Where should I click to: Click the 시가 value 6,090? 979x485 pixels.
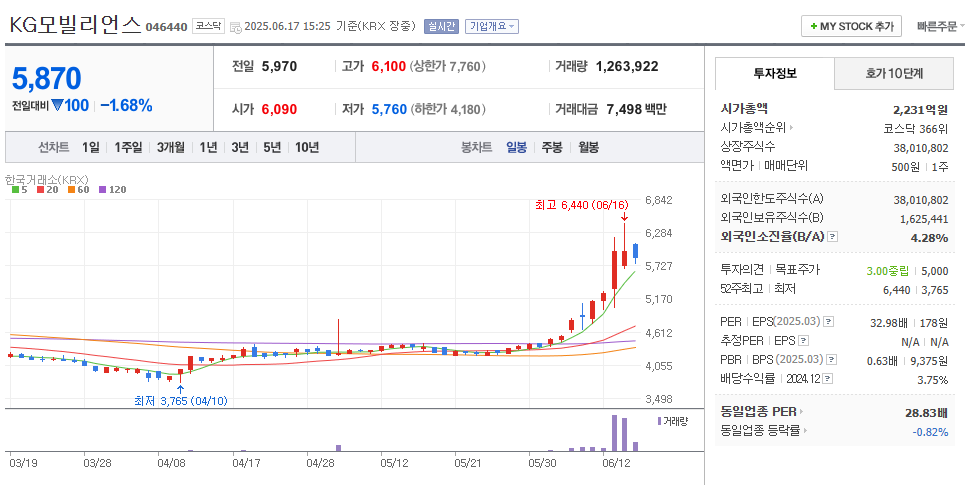(279, 109)
